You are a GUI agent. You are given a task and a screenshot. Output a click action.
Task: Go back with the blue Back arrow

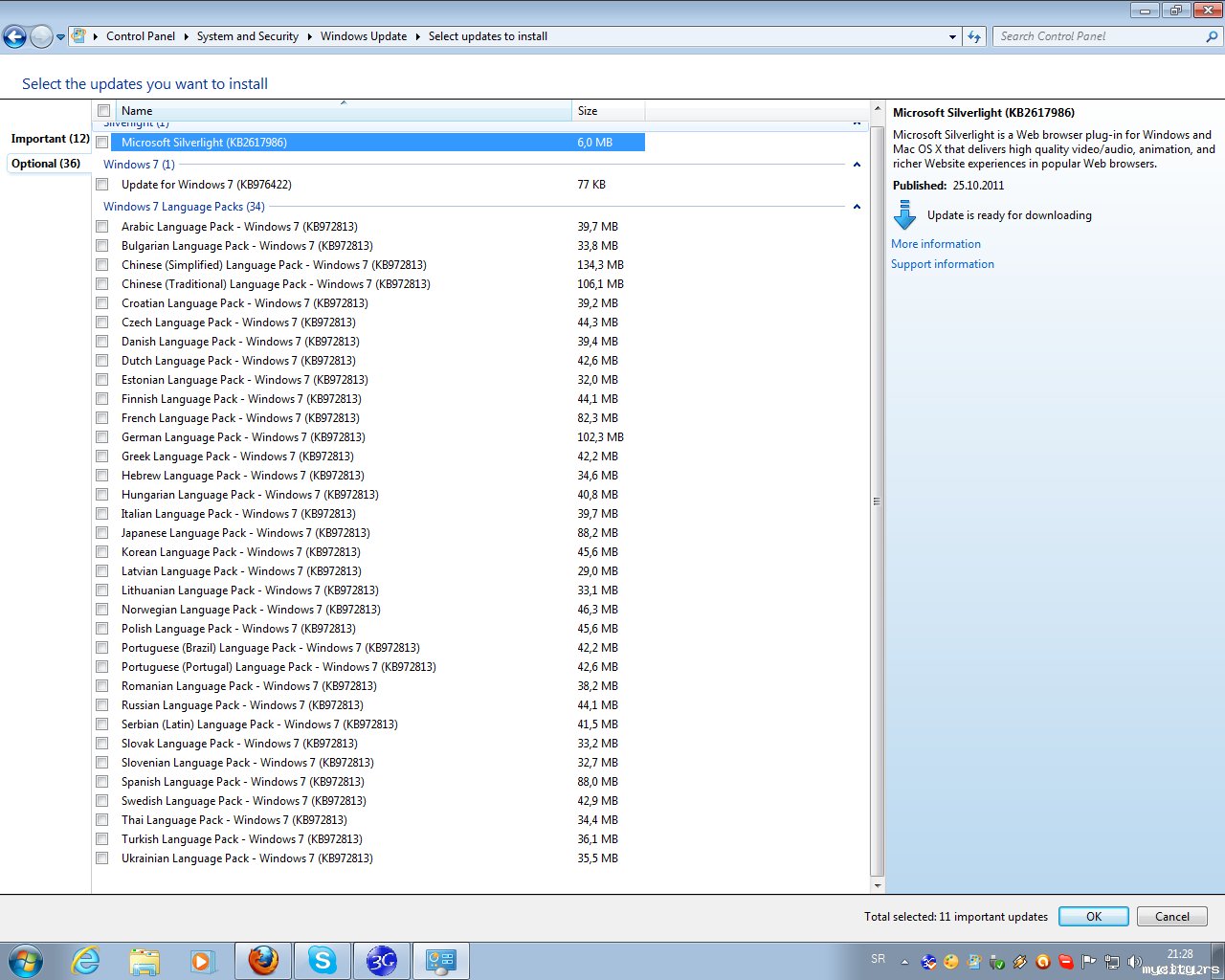coord(15,36)
